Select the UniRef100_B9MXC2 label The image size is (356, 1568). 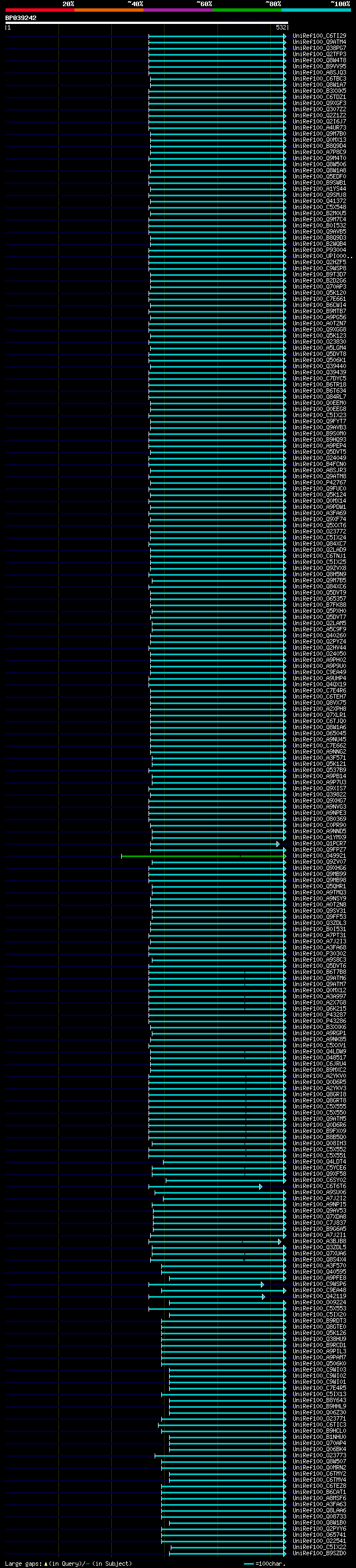tap(319, 1070)
